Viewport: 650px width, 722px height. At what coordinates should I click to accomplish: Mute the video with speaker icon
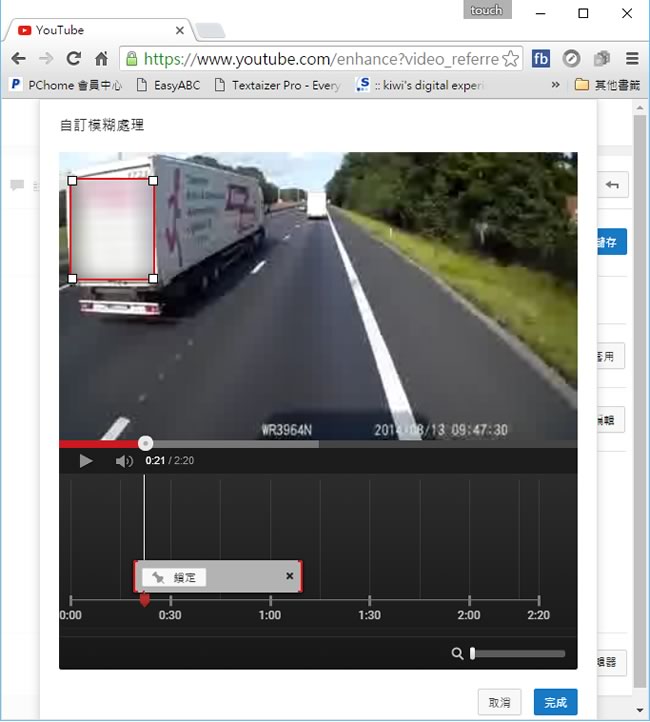124,461
